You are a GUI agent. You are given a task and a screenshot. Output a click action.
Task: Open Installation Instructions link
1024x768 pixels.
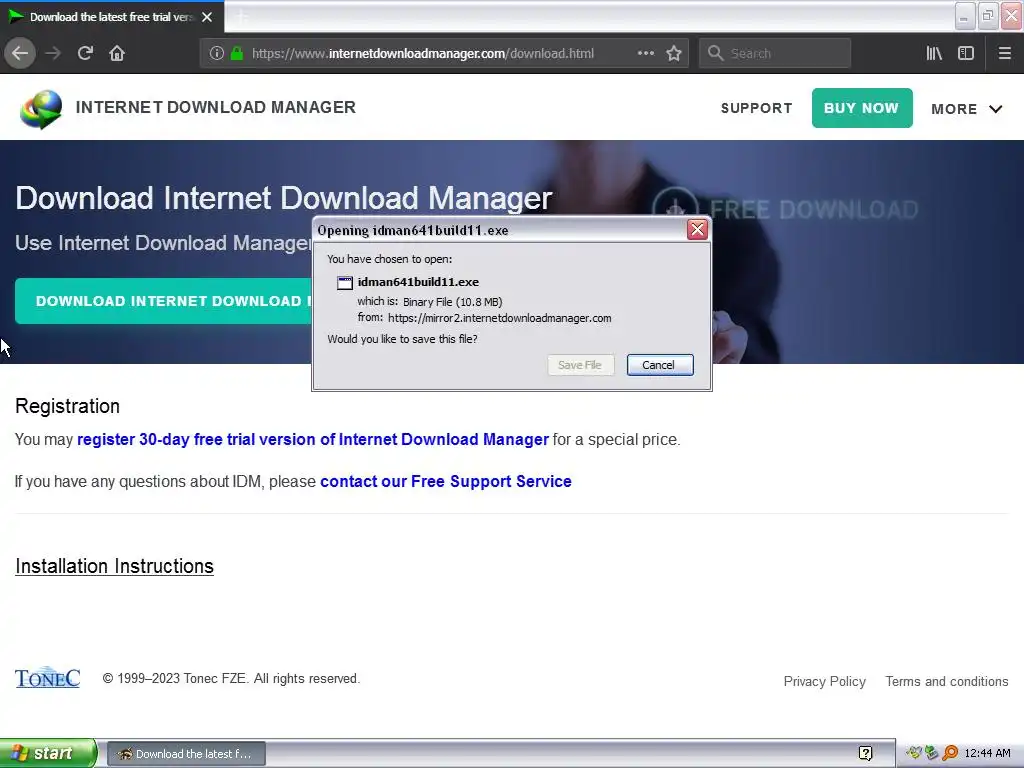114,566
